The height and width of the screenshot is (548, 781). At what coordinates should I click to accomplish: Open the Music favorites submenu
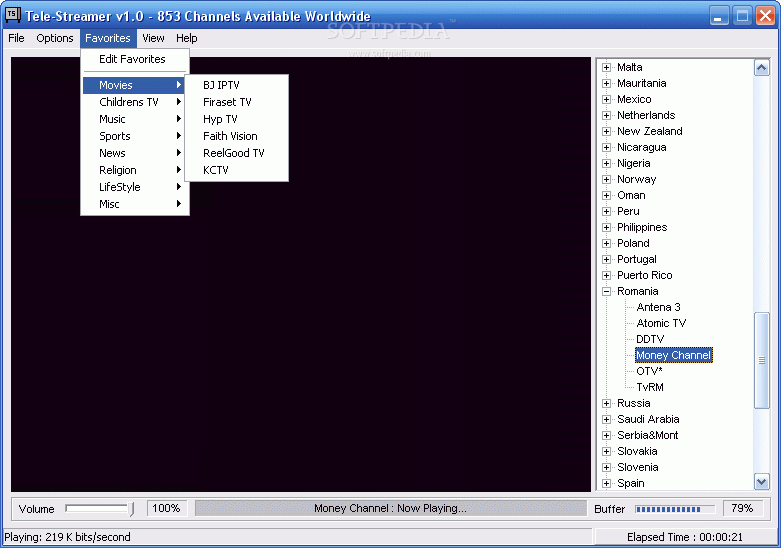point(135,119)
